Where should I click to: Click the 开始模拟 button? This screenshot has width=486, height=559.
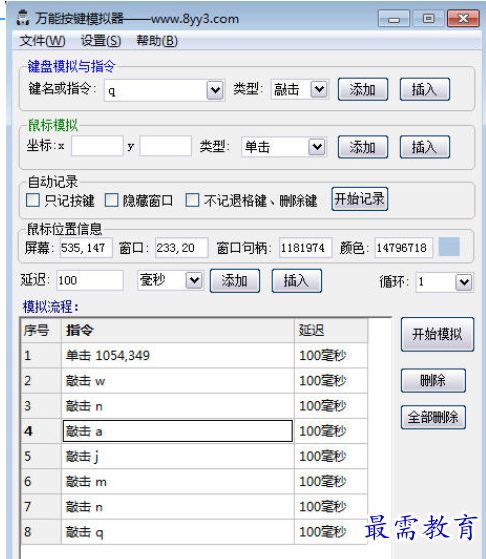pyautogui.click(x=438, y=334)
